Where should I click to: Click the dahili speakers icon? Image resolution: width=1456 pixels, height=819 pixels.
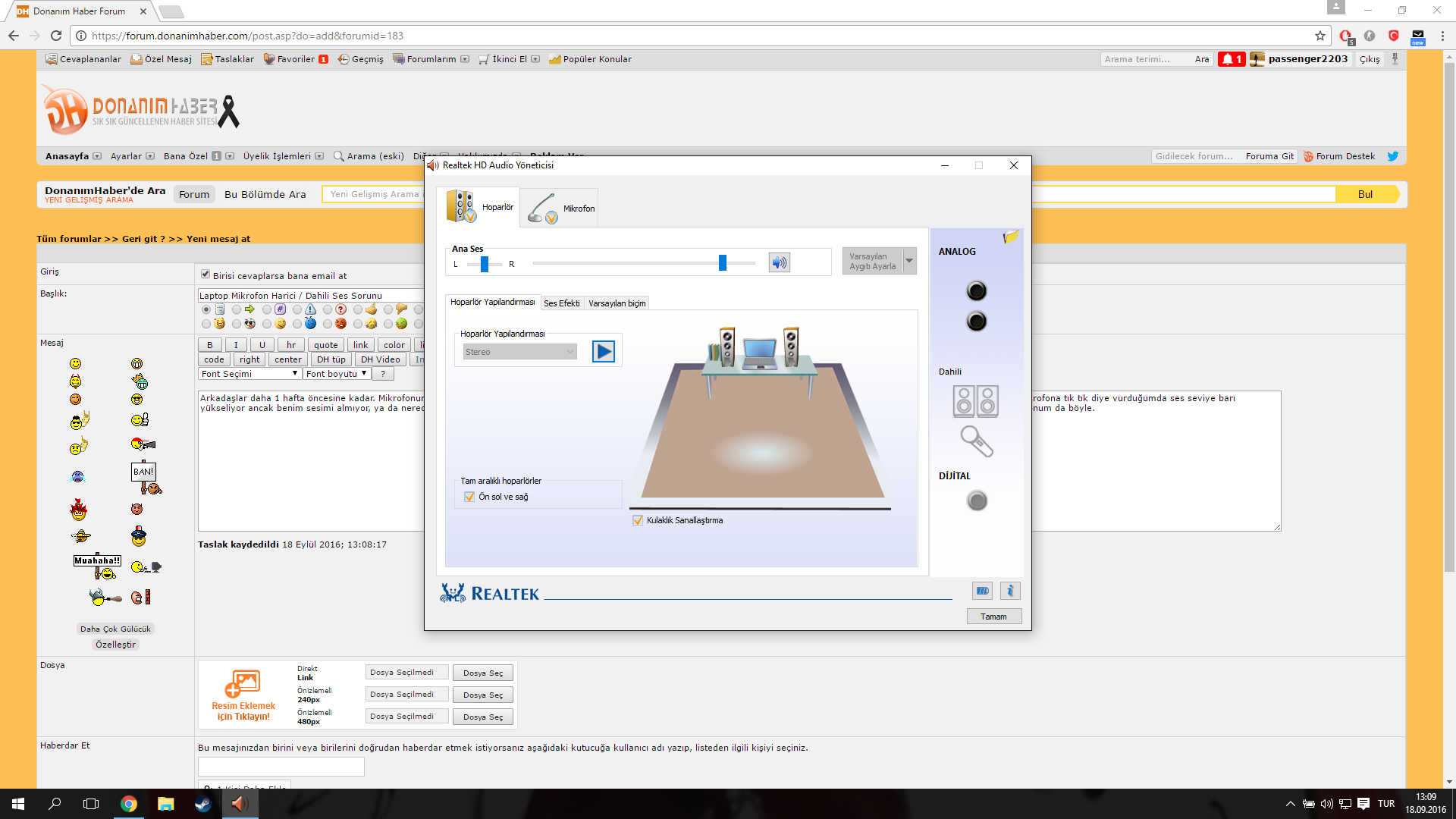pos(975,401)
